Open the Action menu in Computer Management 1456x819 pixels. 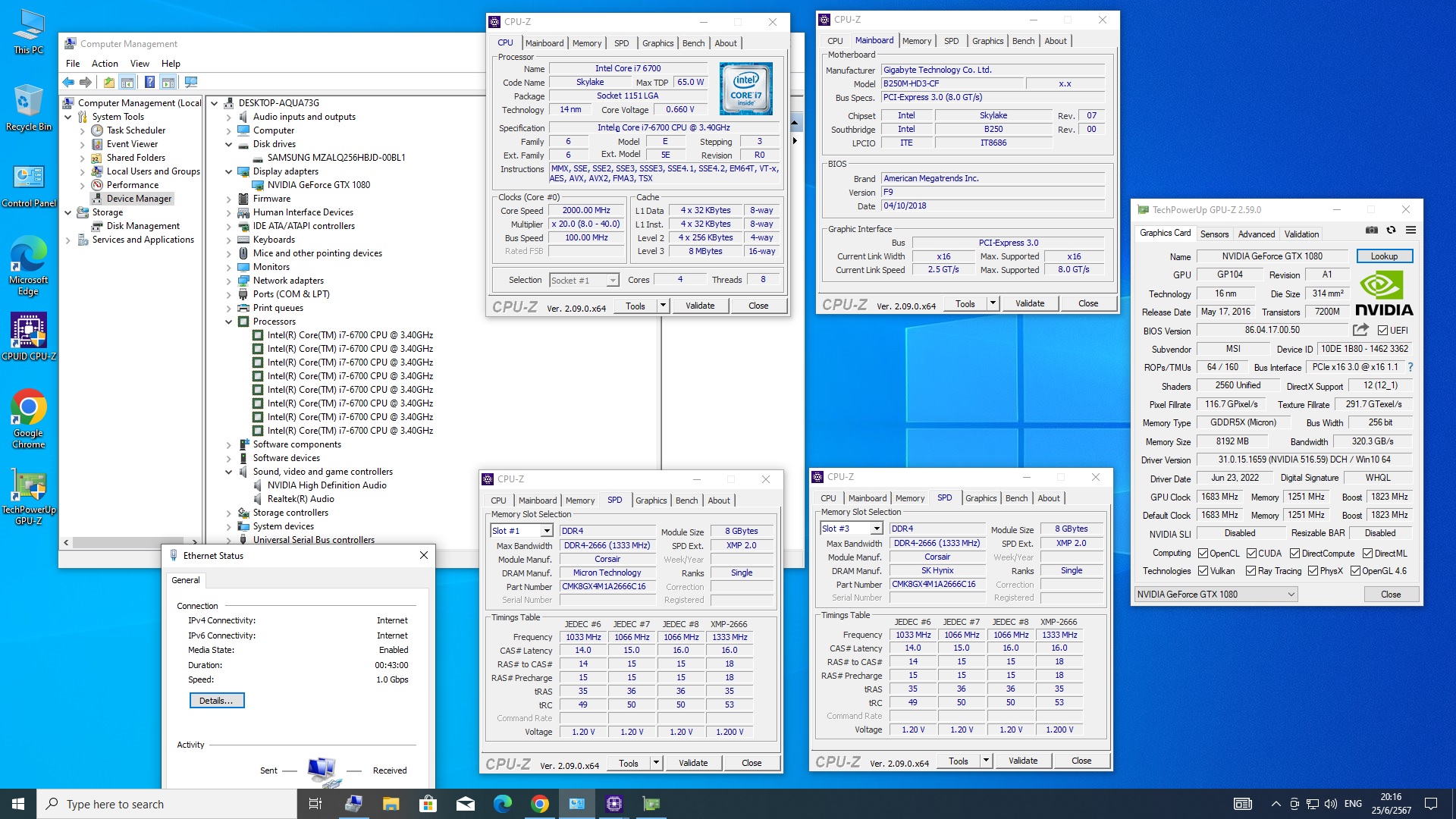pos(105,64)
